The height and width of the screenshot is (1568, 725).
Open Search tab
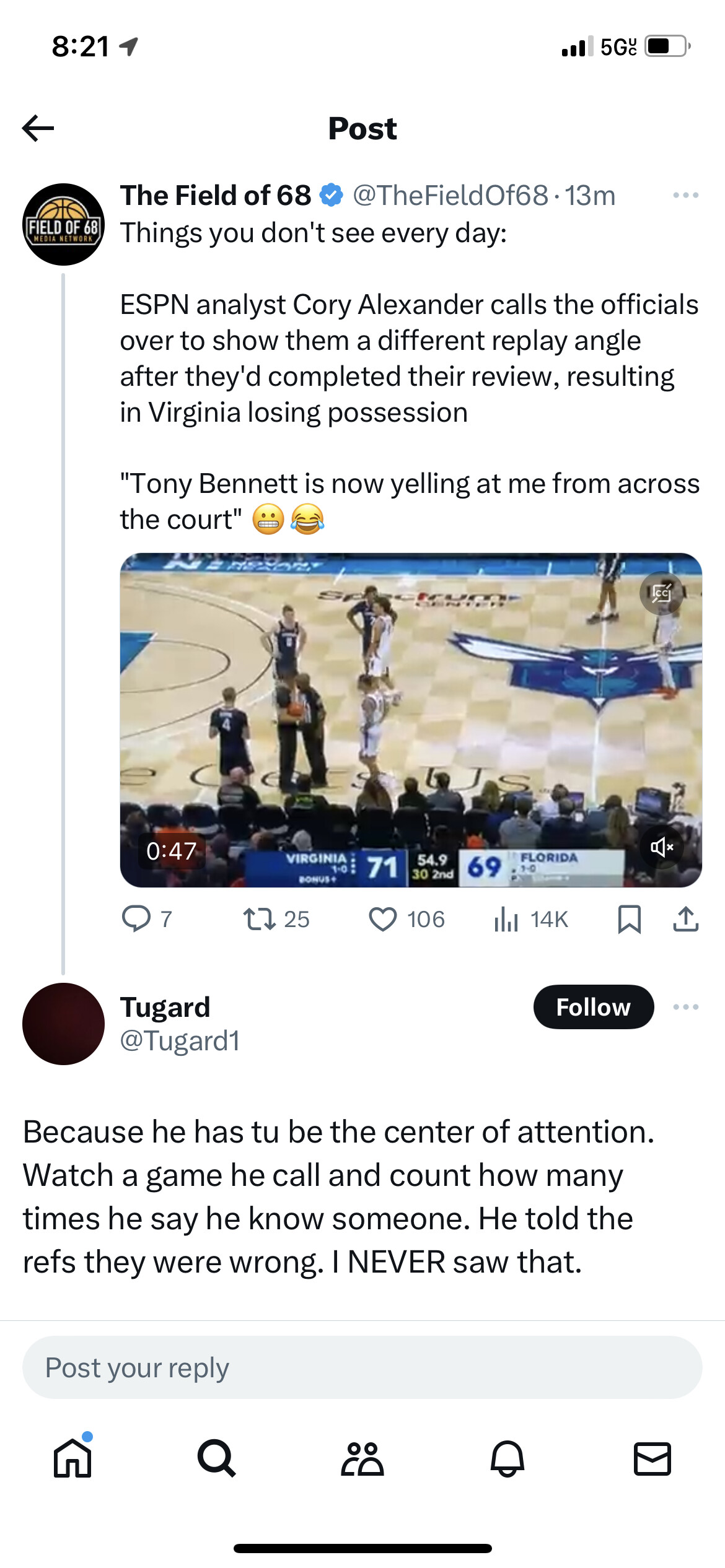click(x=217, y=1458)
